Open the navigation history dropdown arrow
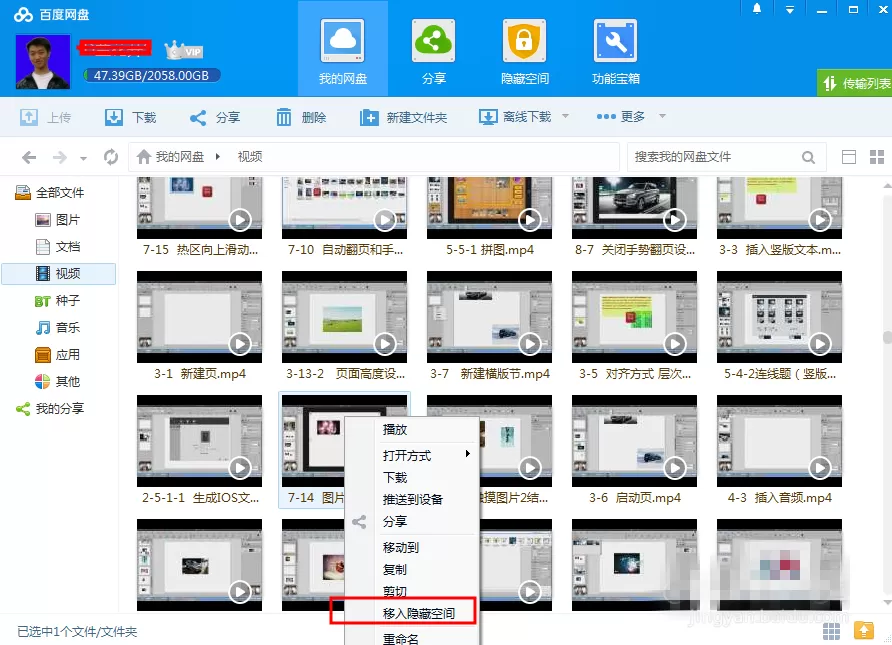 (84, 159)
